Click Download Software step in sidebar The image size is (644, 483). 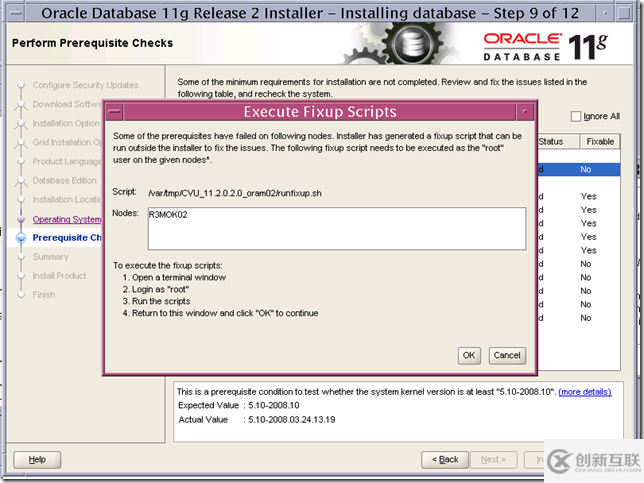(67, 104)
